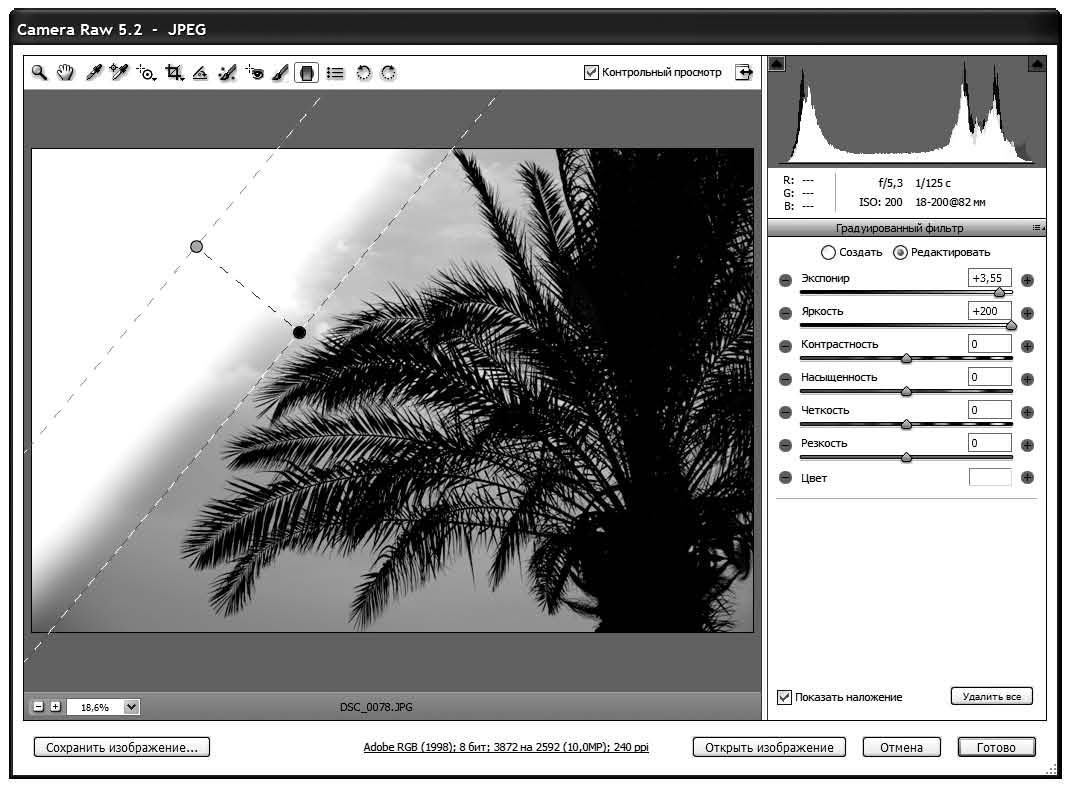Select the Создать radio button
1071x790 pixels.
tap(828, 252)
